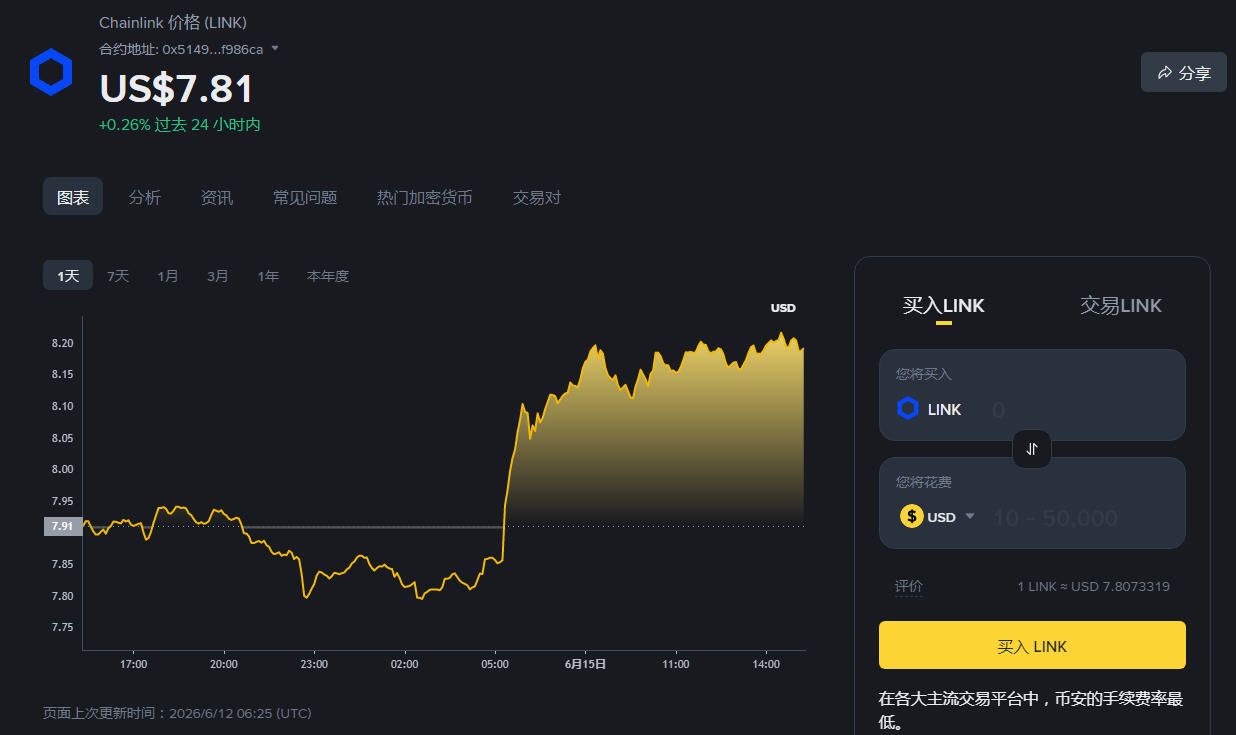Click the swap arrows icon between fields
Viewport: 1236px width, 735px height.
pyautogui.click(x=1032, y=449)
